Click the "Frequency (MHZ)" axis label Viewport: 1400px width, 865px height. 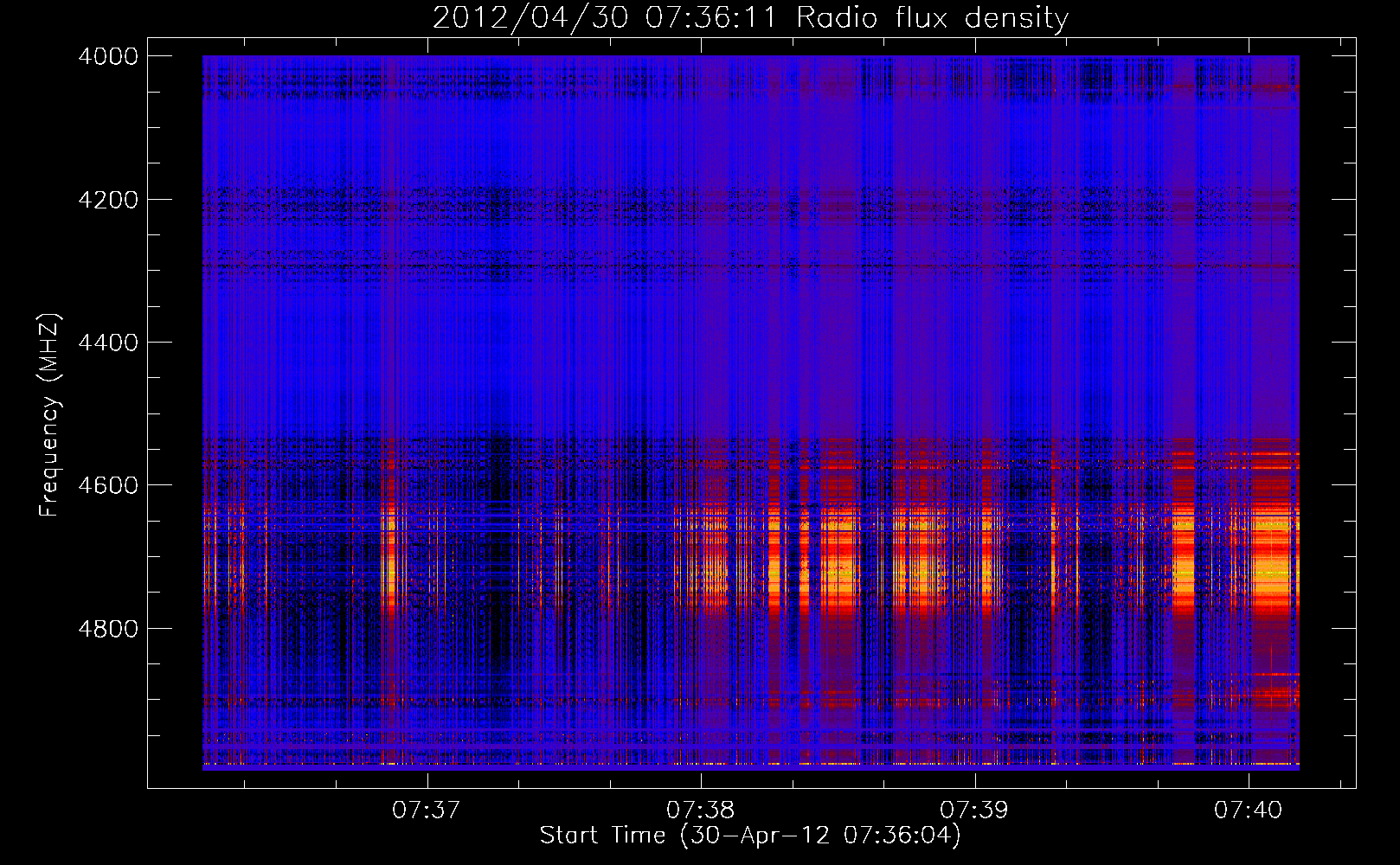pyautogui.click(x=49, y=415)
